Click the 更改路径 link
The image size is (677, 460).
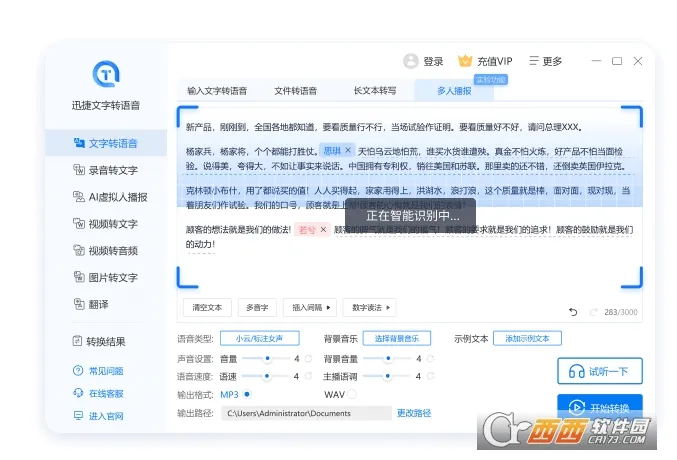414,412
